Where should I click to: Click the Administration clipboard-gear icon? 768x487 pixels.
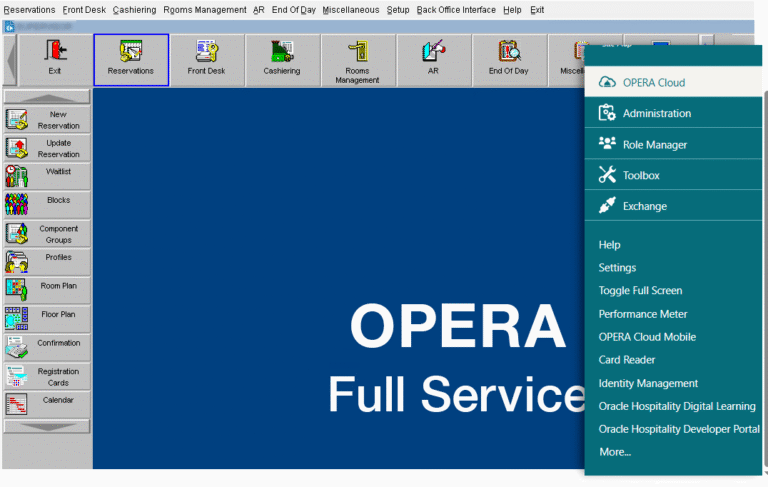click(607, 113)
